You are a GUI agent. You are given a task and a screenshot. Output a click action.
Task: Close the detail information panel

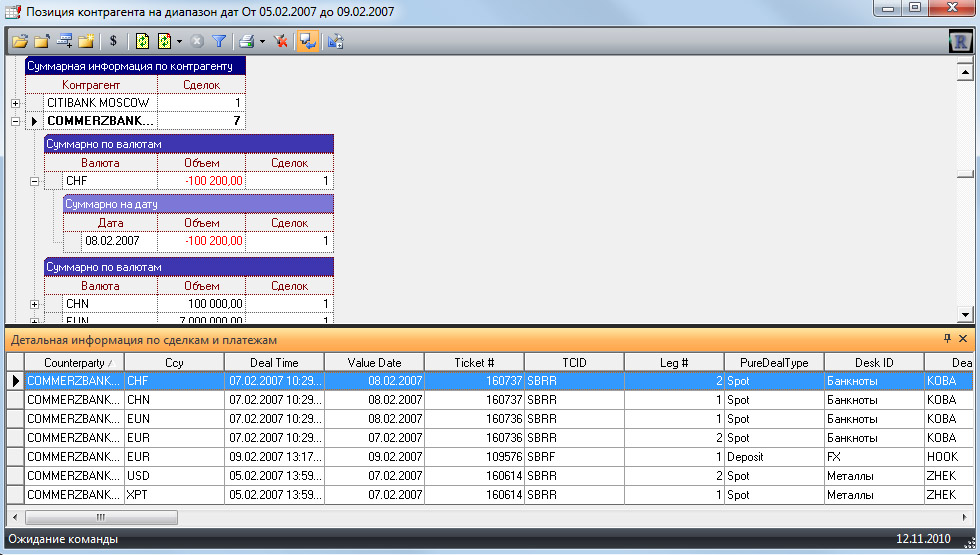pos(963,338)
